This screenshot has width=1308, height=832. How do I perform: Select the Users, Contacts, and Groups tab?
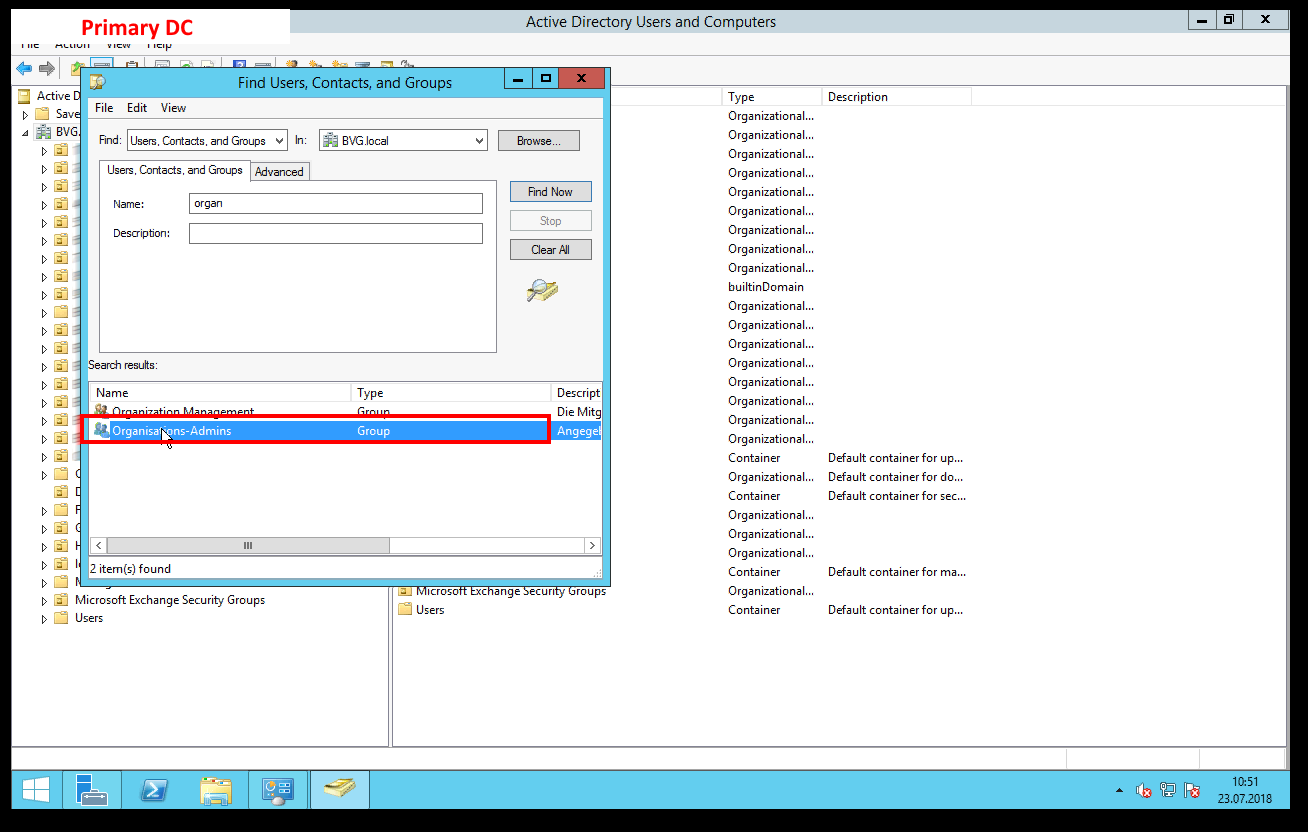pos(175,170)
